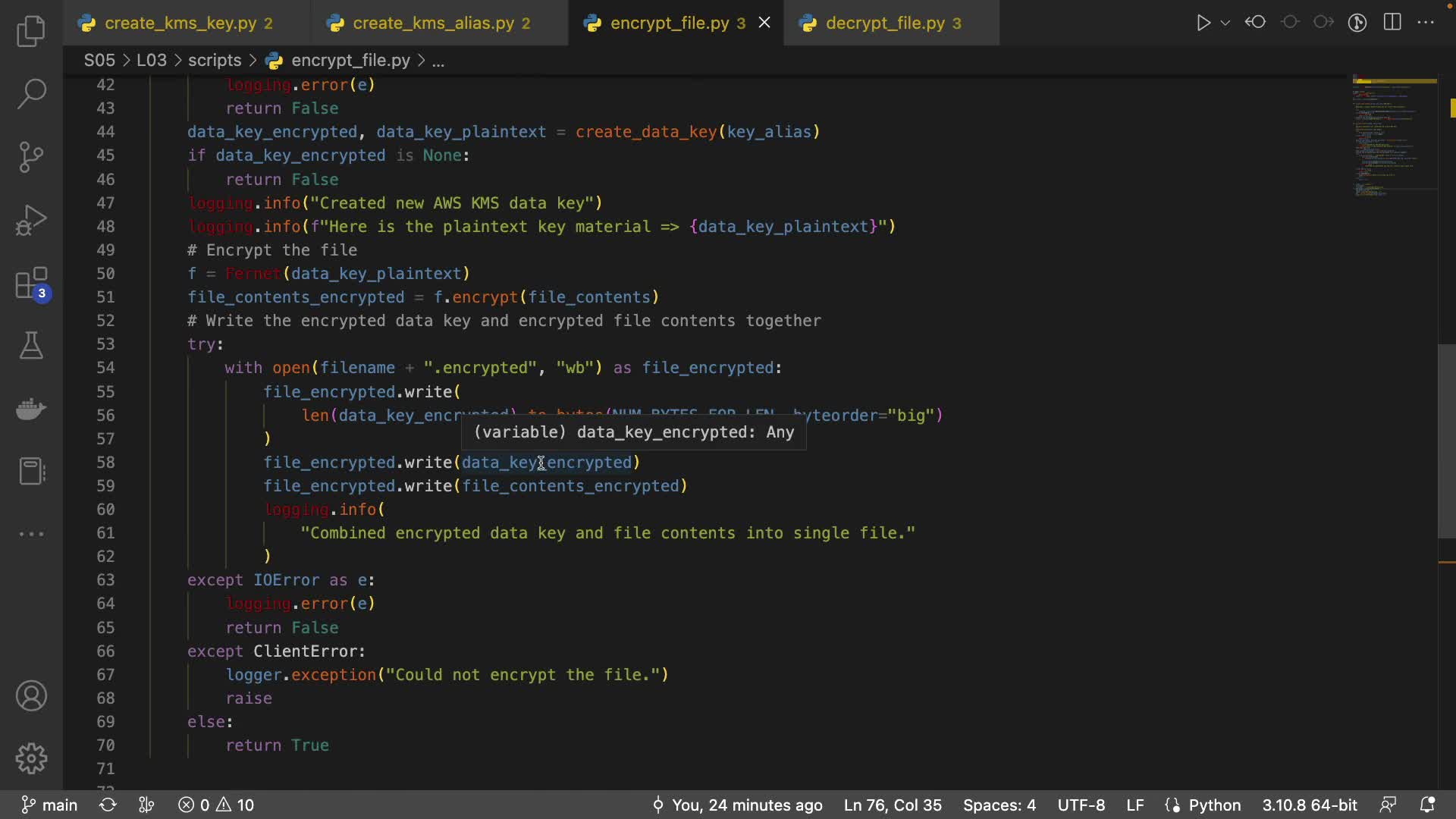1456x819 pixels.
Task: Toggle the notifications bell in status bar
Action: click(x=1427, y=805)
